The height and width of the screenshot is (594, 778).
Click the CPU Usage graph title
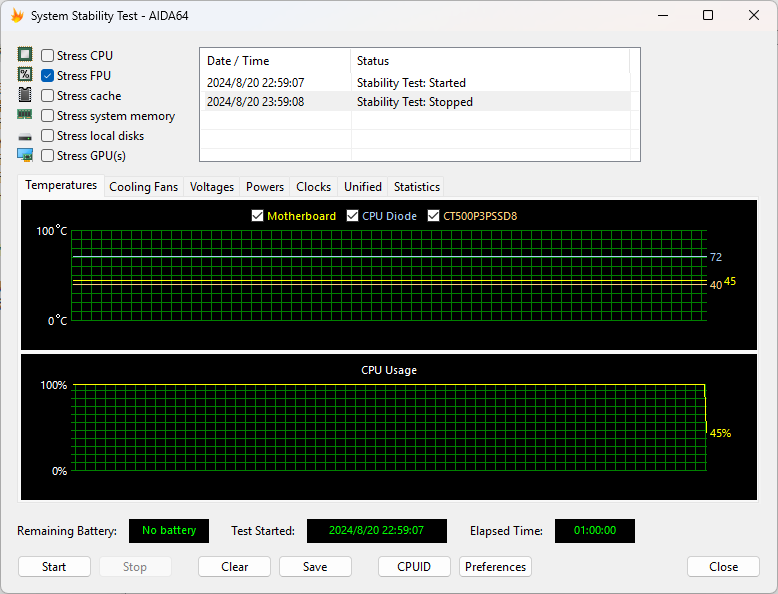389,370
